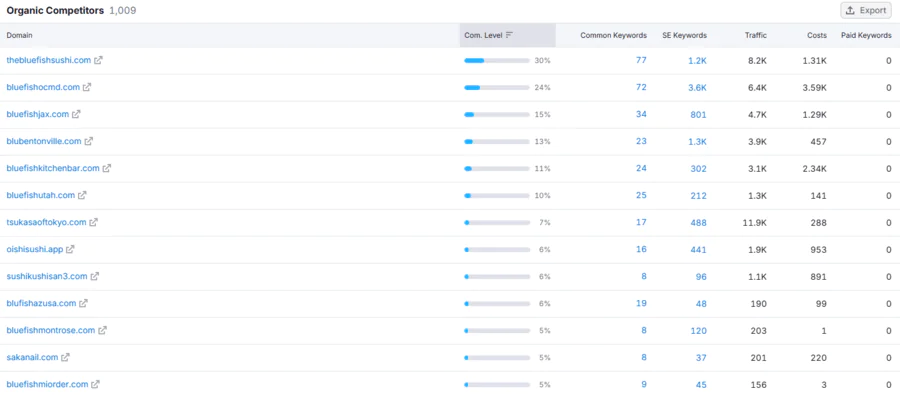Image resolution: width=900 pixels, height=395 pixels.
Task: Select the 8.2K traffic value
Action: click(x=757, y=60)
